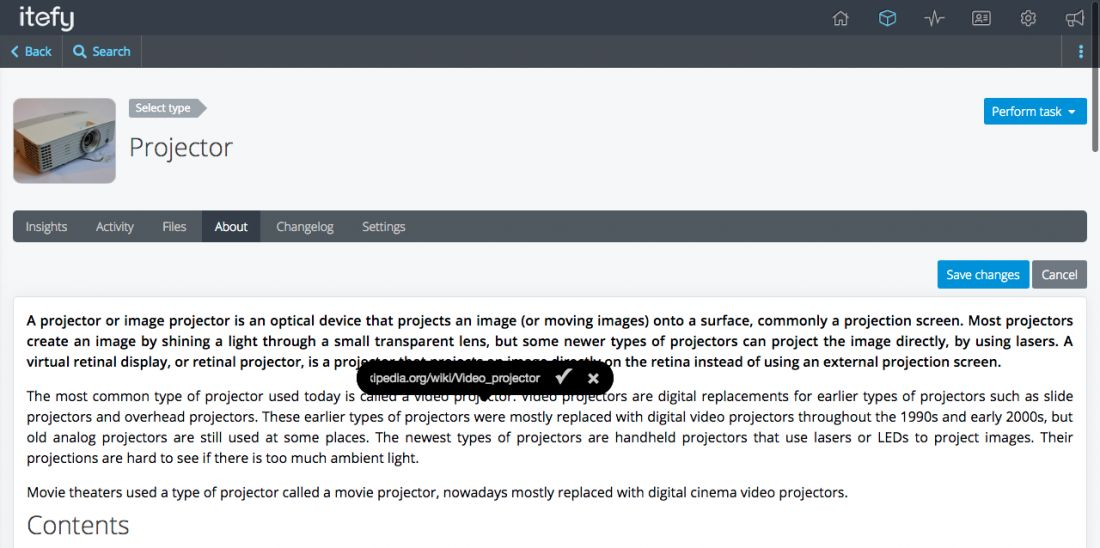
Task: Open the contact card icon
Action: click(981, 18)
